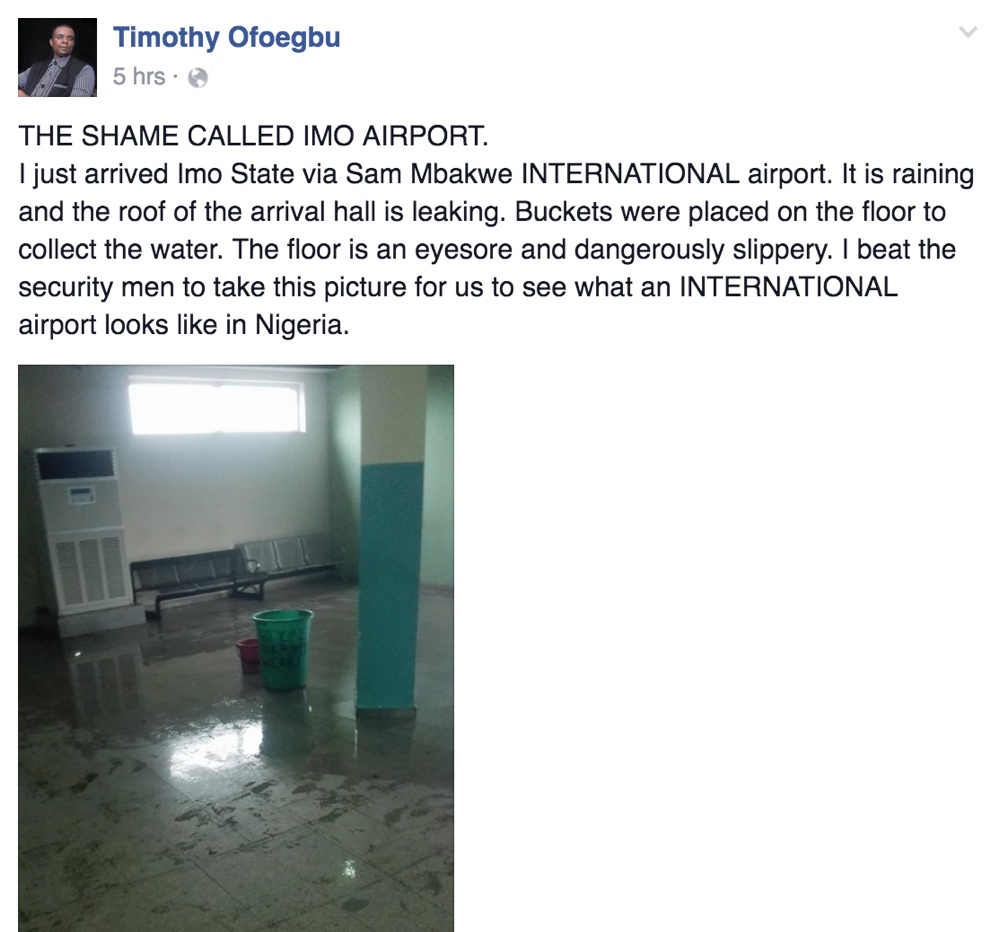Open the leaking airport hall photo
Image resolution: width=1000 pixels, height=932 pixels.
tap(236, 648)
